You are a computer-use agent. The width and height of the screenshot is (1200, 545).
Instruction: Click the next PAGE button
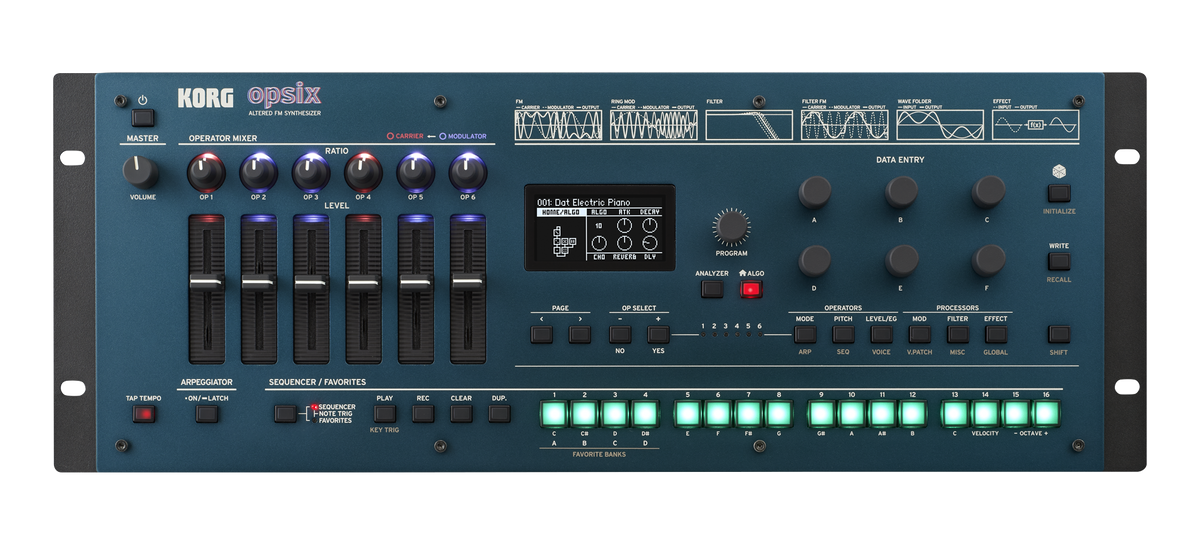[580, 334]
